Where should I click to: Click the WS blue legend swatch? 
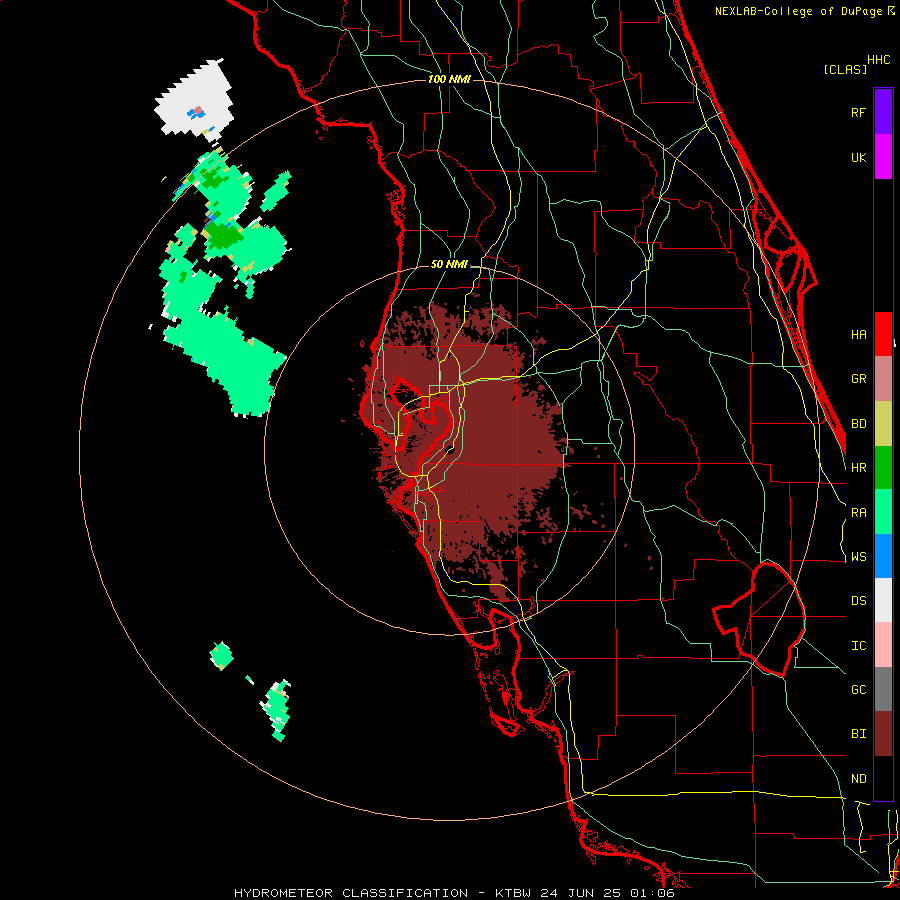[883, 556]
